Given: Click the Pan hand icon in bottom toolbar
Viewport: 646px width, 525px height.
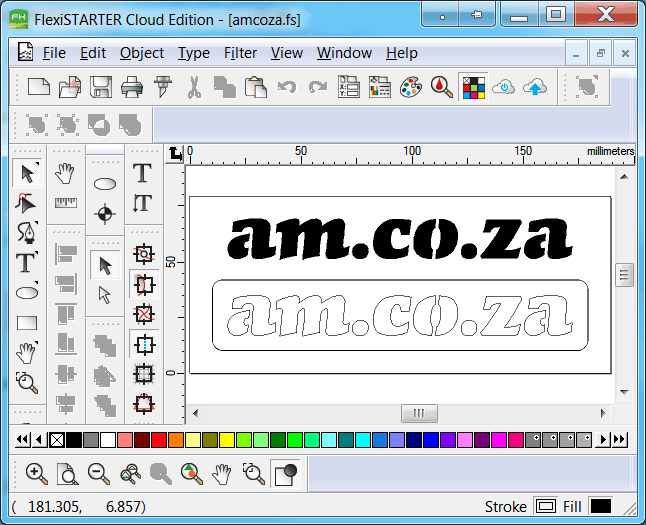Looking at the screenshot, I should pos(222,474).
